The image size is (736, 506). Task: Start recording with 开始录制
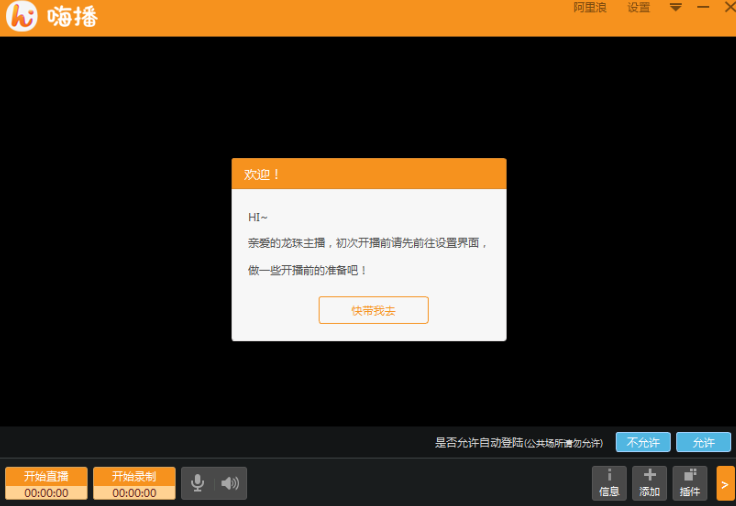pyautogui.click(x=134, y=476)
